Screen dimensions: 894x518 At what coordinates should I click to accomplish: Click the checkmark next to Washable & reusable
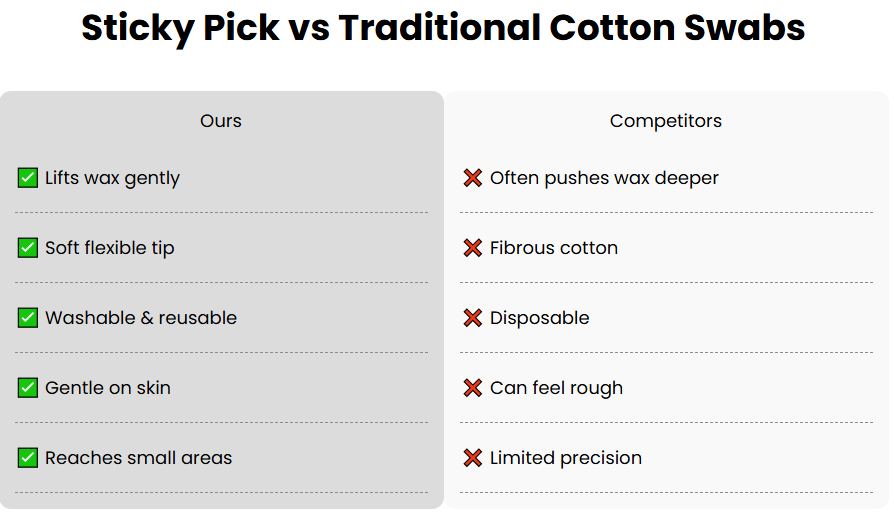(28, 318)
